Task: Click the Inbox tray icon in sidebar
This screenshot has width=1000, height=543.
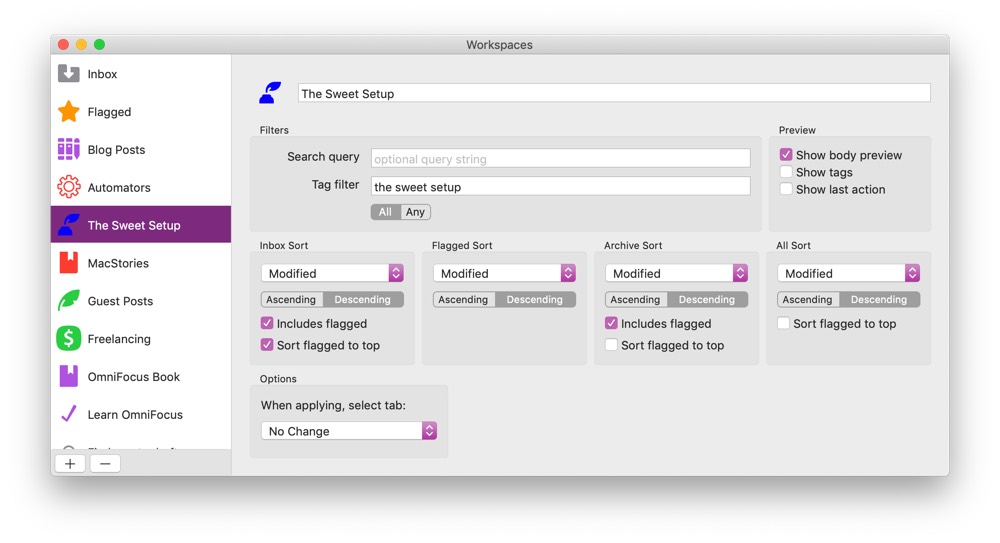Action: tap(69, 73)
